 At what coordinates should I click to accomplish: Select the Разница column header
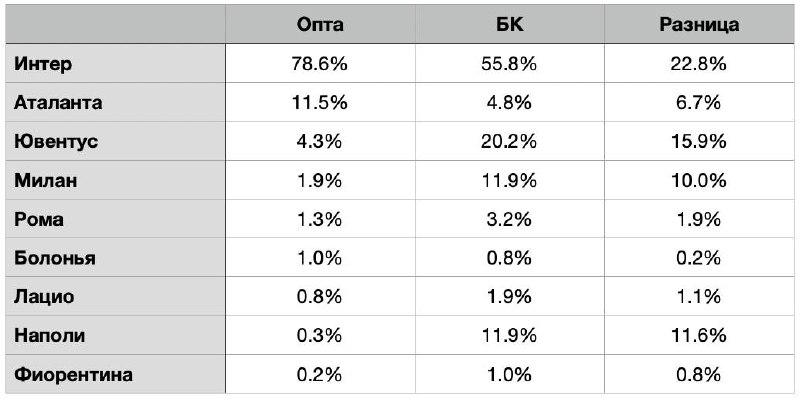coord(698,24)
